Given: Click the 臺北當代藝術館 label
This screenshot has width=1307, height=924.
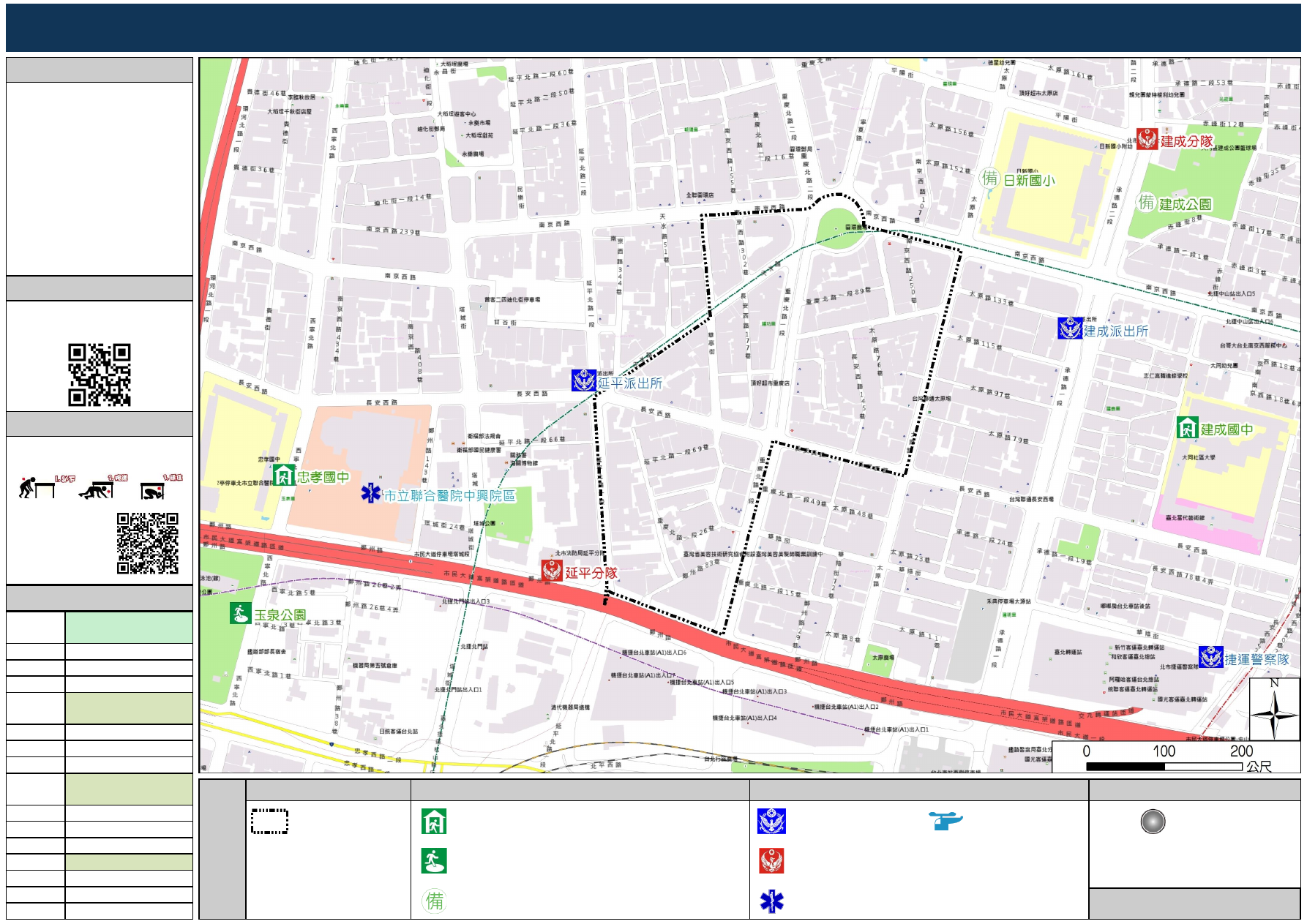Looking at the screenshot, I should coord(1185,517).
